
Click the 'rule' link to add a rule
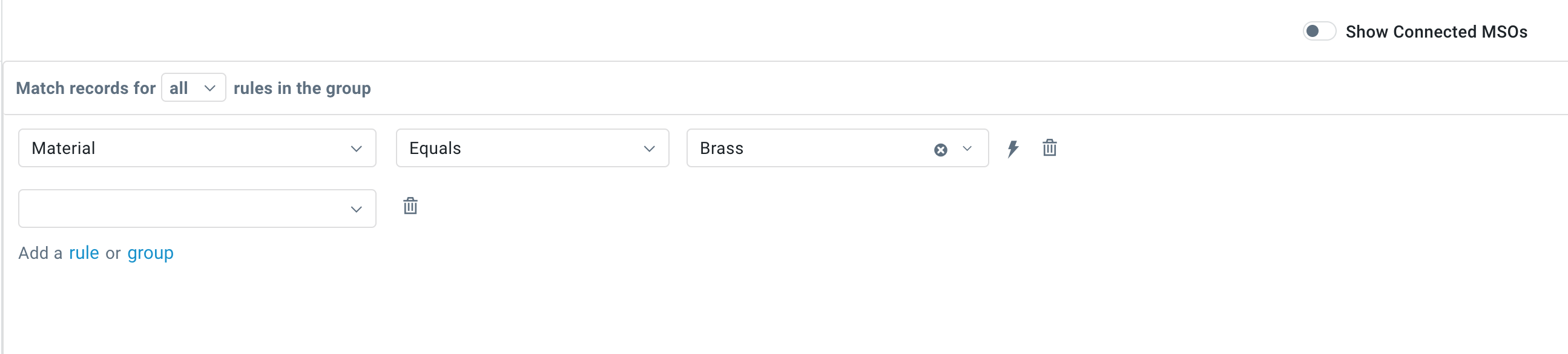[x=84, y=253]
